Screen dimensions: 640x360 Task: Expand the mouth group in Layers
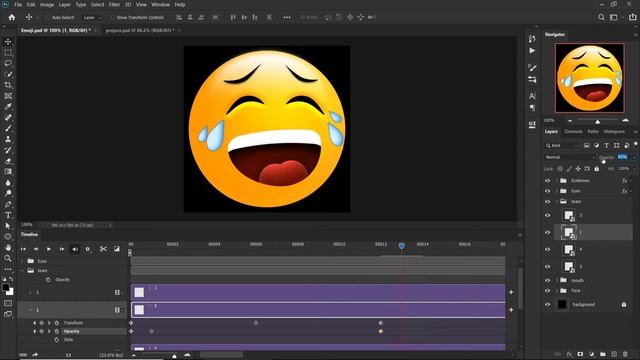557,280
